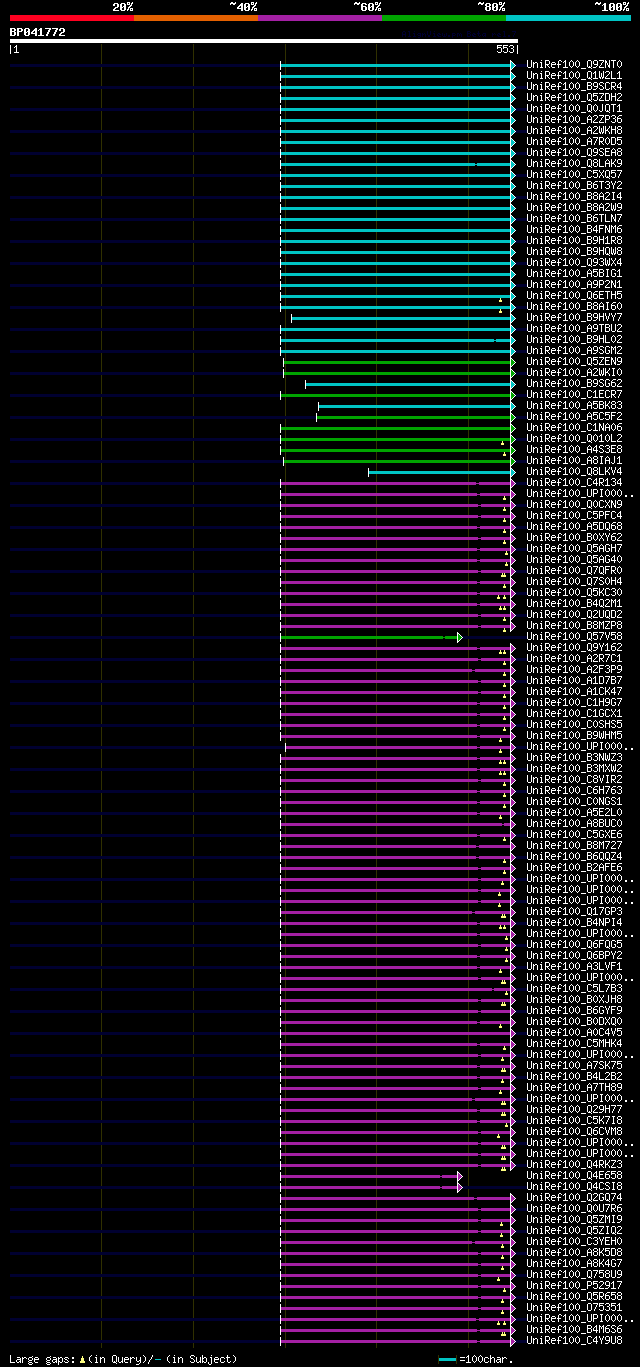The image size is (640, 1367).
Task: Select the UniRef100_Q2GQ74 label
Action: 574,1198
